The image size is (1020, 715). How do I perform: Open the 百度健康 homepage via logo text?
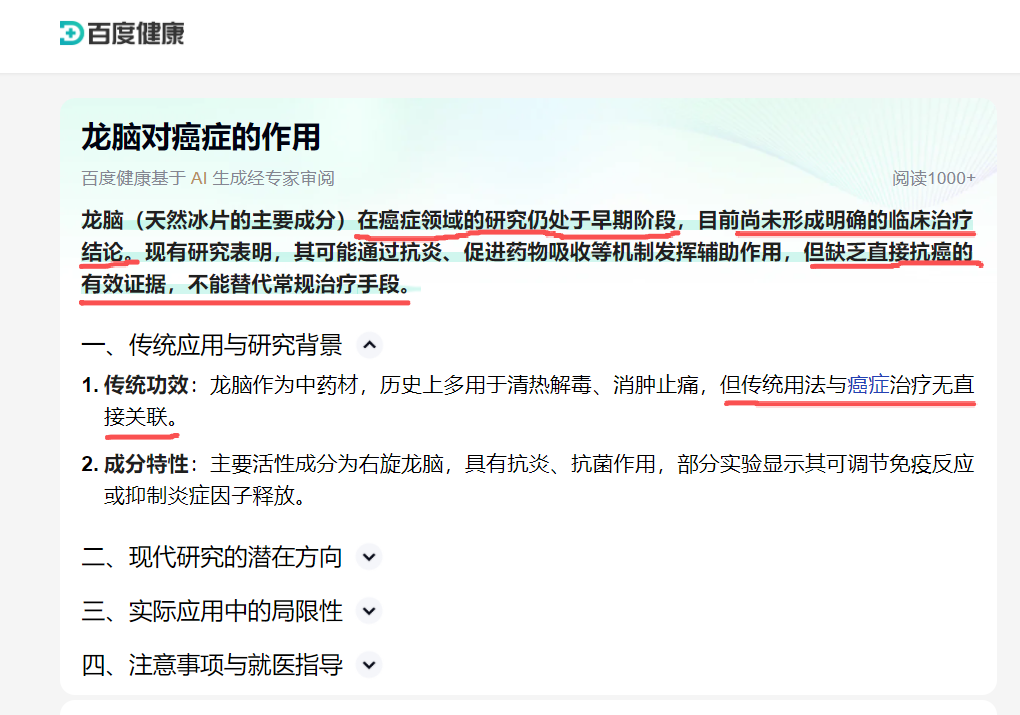point(136,33)
